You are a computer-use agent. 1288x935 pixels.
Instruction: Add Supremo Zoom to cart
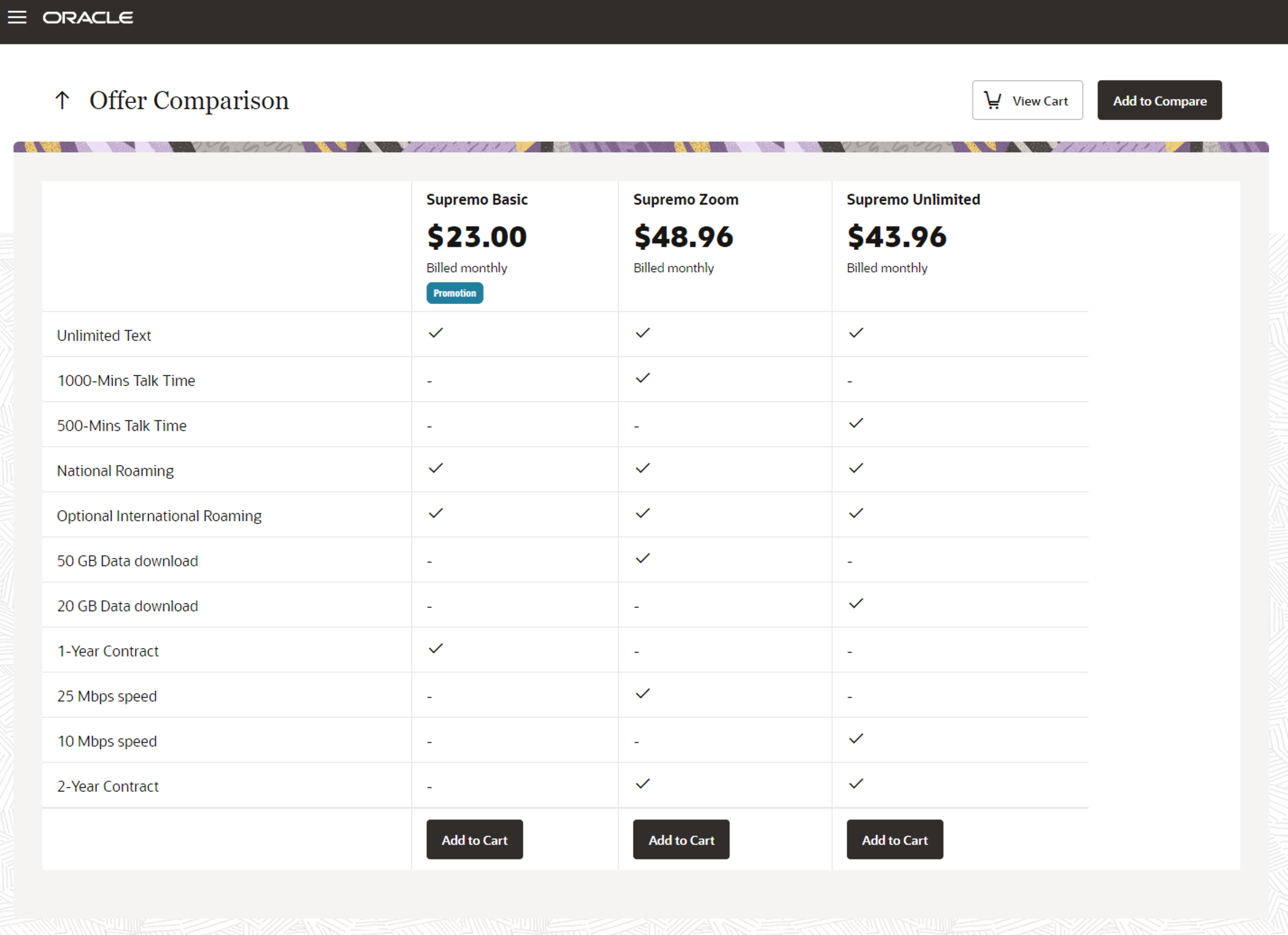point(681,839)
